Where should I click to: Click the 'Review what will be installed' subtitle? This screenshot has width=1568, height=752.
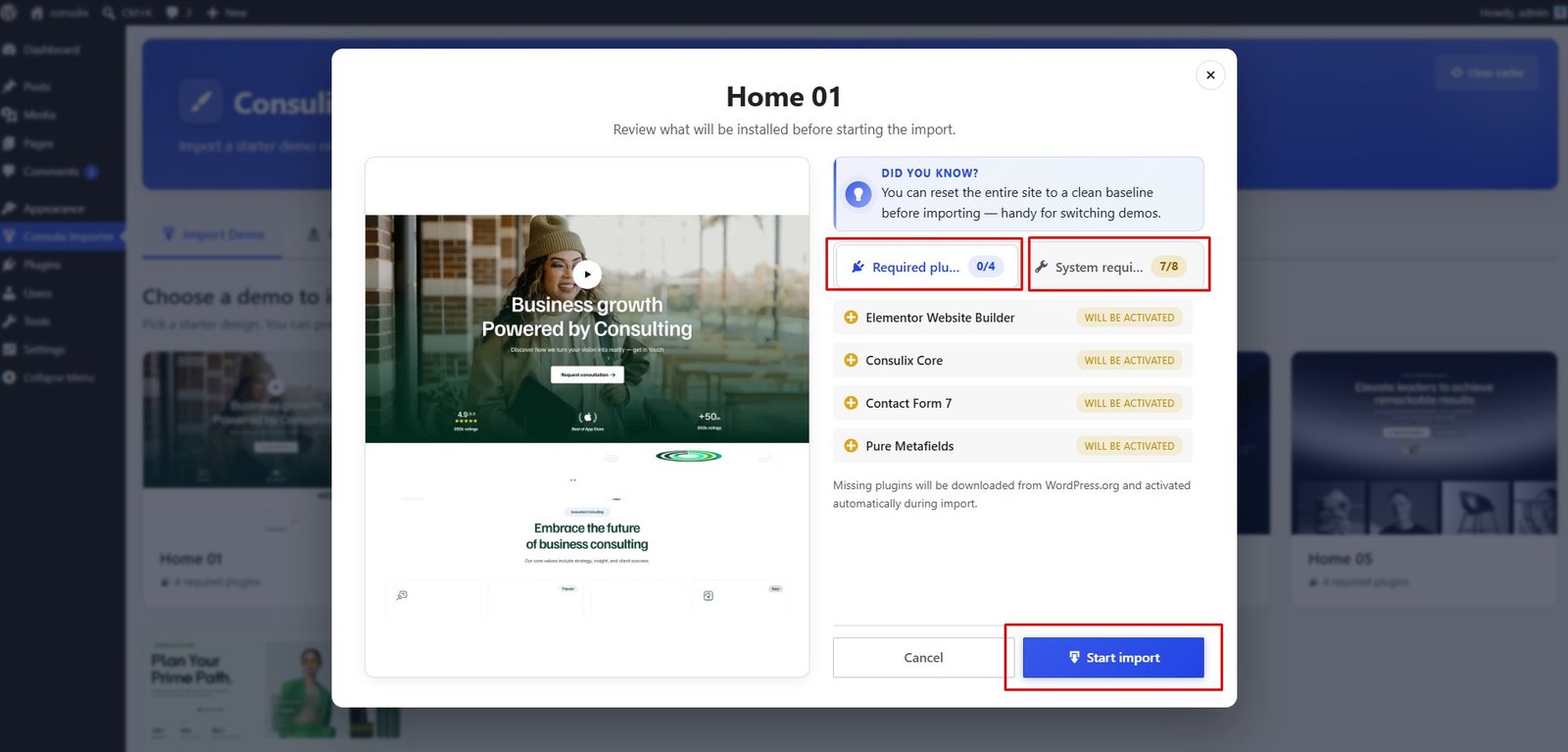(784, 129)
